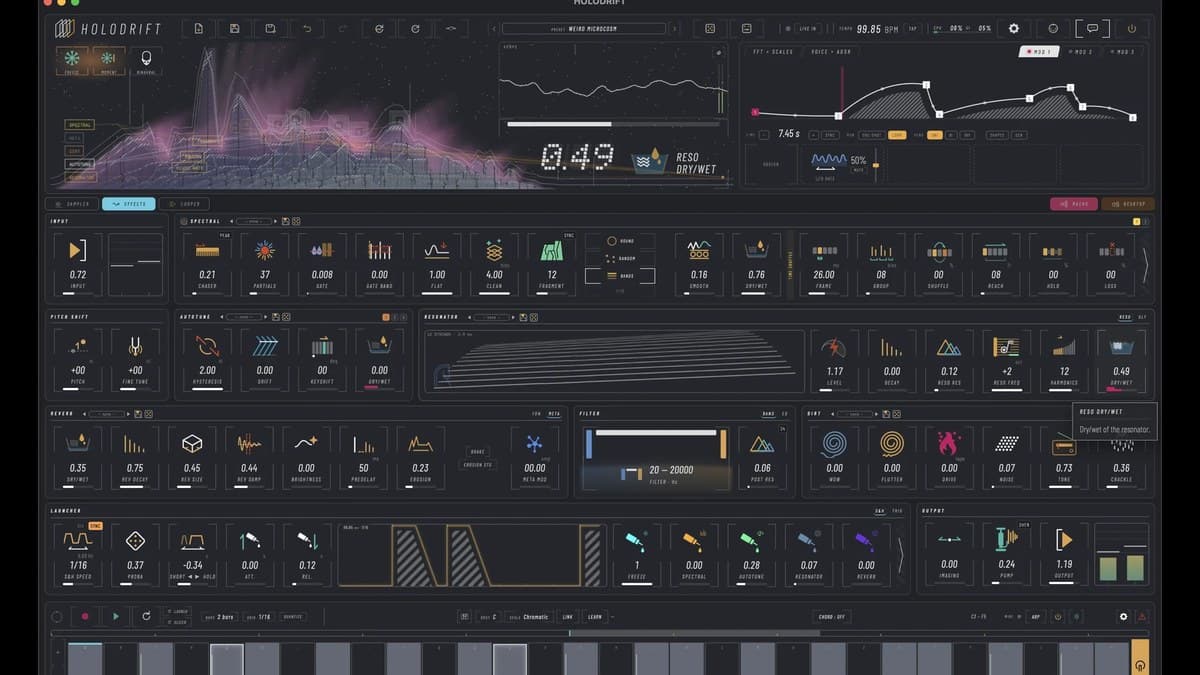The image size is (1200, 675).
Task: Select the Freeze snowflake icon
Action: point(71,58)
